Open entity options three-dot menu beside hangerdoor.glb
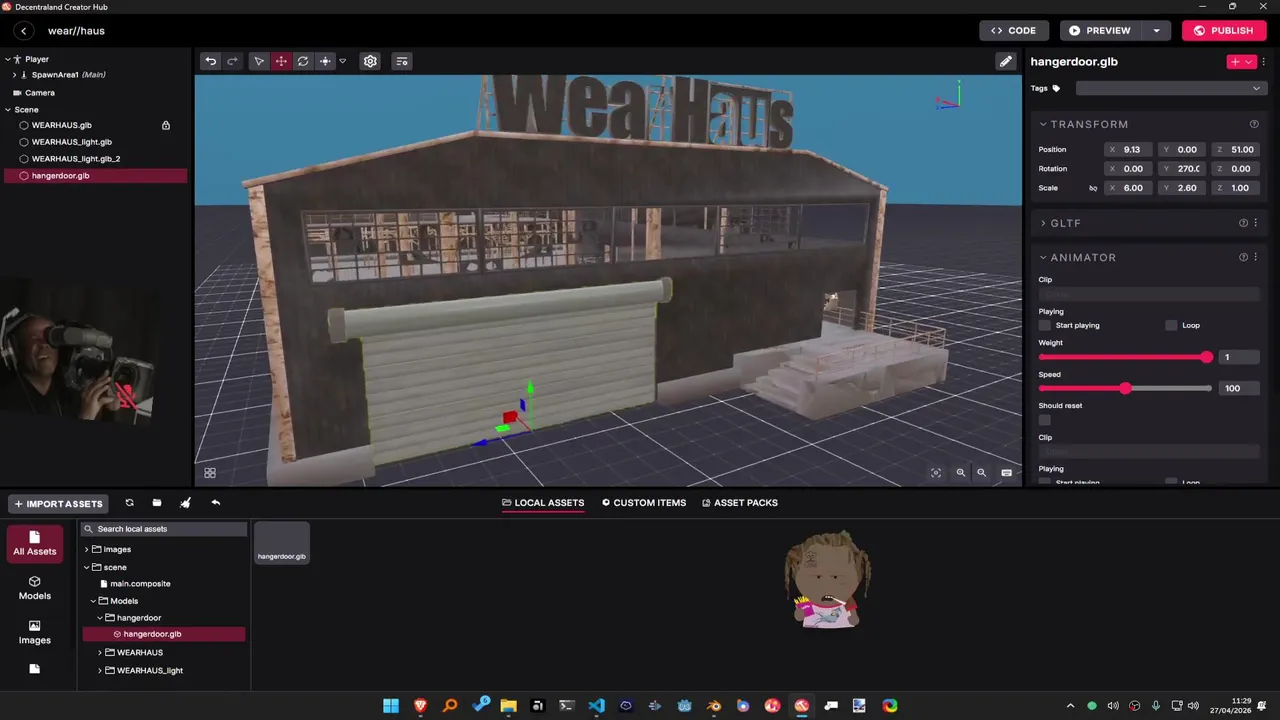Screen dimensions: 1280x720 [1264, 61]
